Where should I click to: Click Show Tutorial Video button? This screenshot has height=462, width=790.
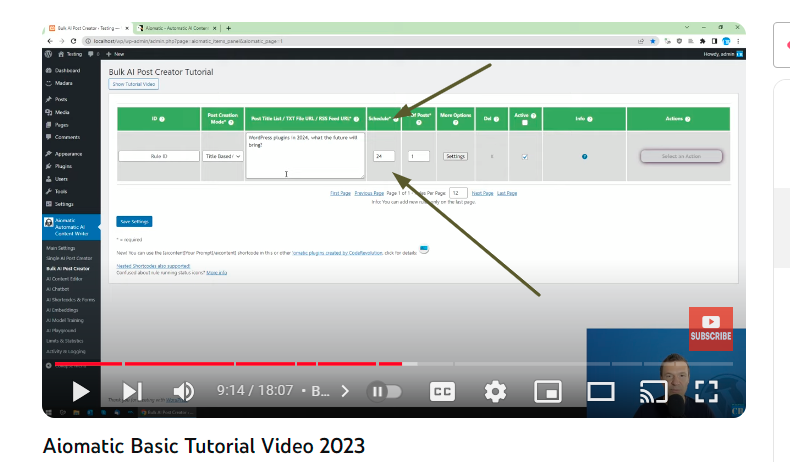(134, 84)
